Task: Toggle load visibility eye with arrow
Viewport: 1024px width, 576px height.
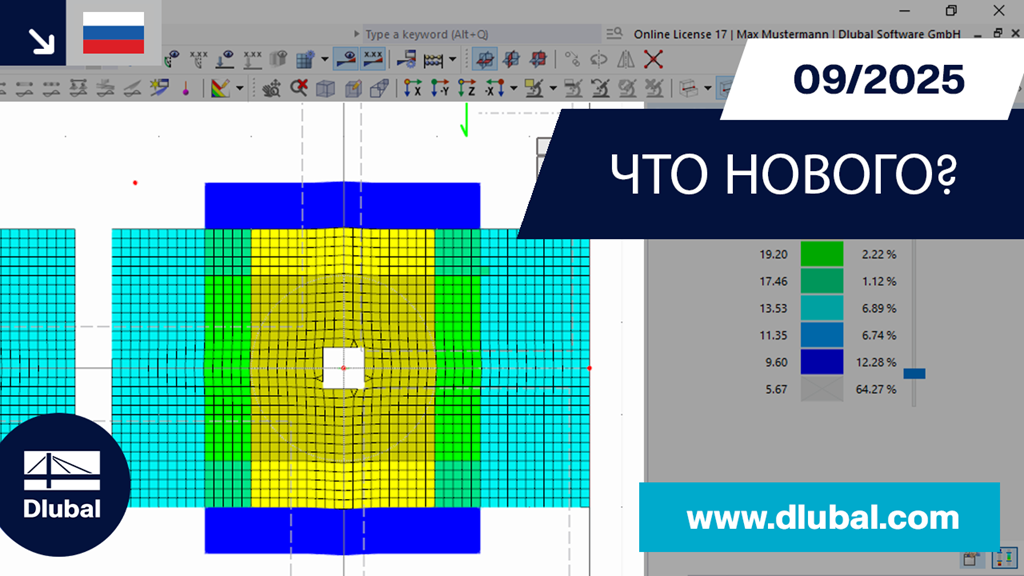Action: coord(225,59)
